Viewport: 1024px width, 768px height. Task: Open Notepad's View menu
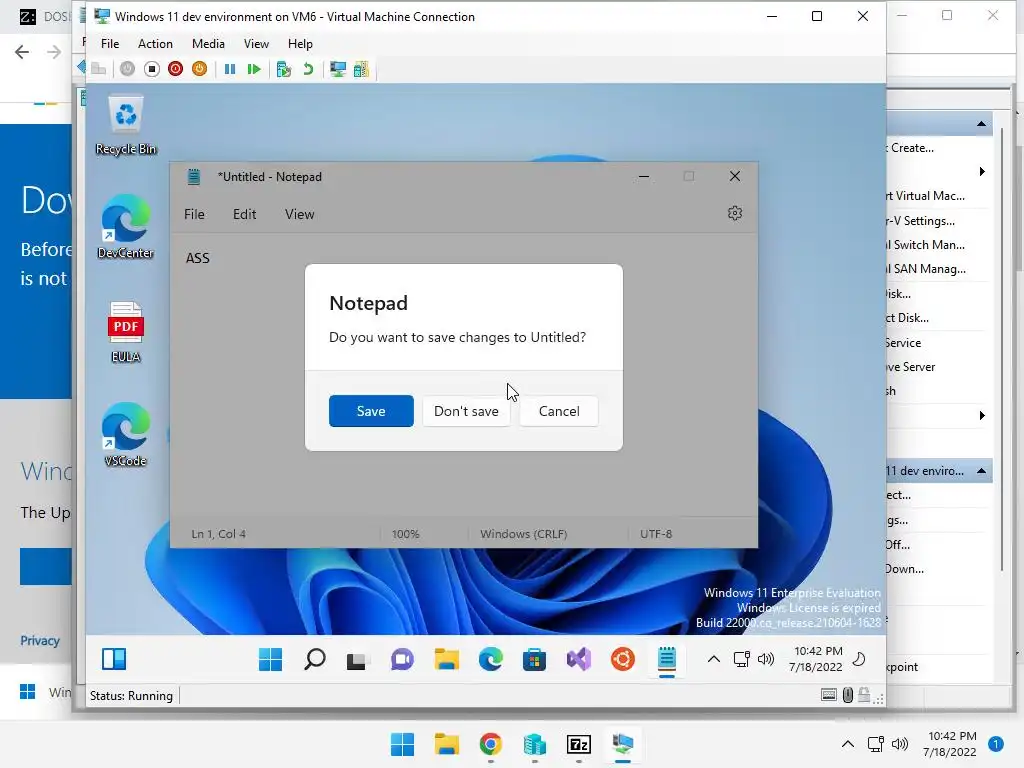tap(299, 214)
